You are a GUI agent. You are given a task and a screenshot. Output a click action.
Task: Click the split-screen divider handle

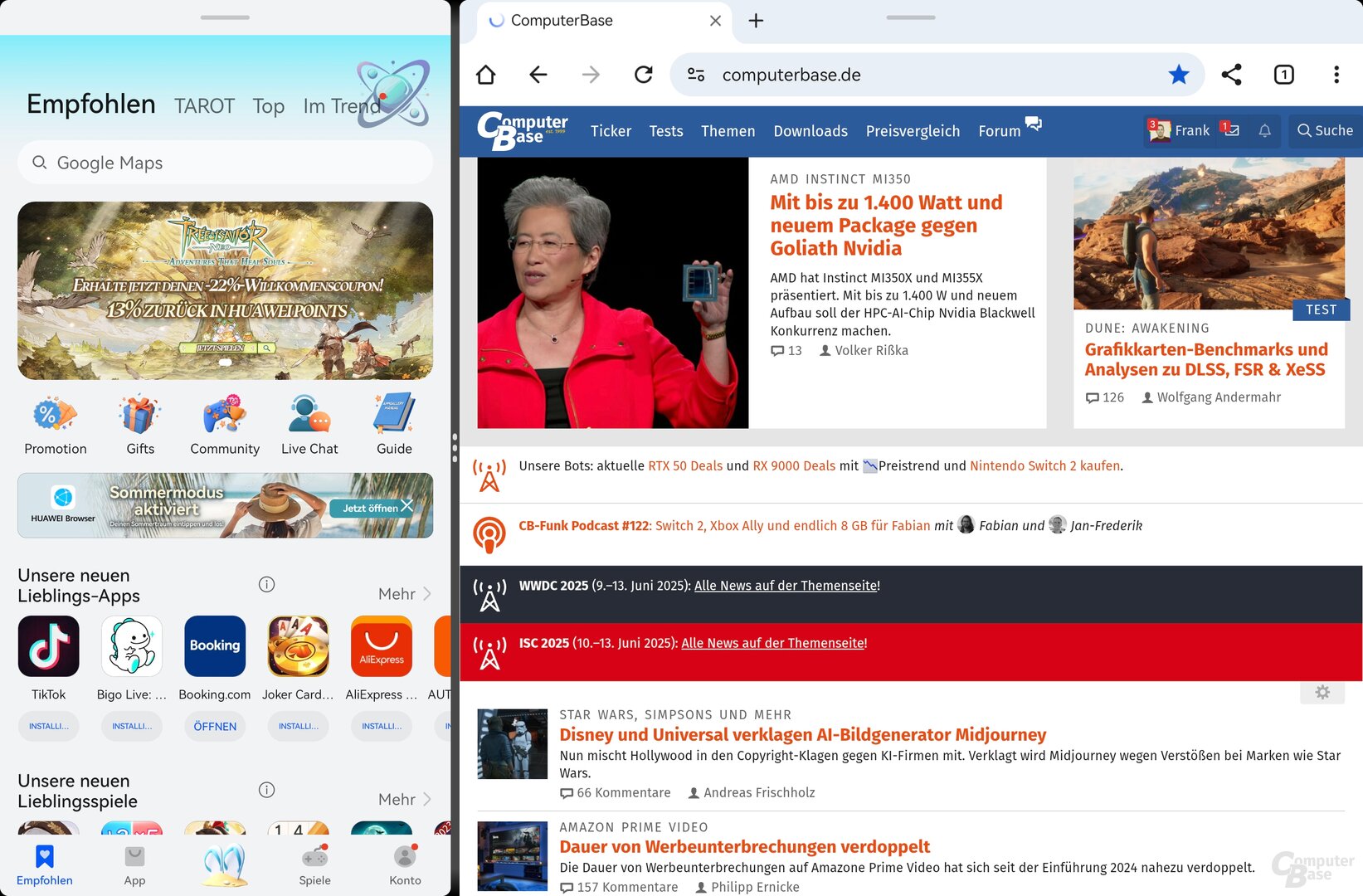(x=455, y=448)
